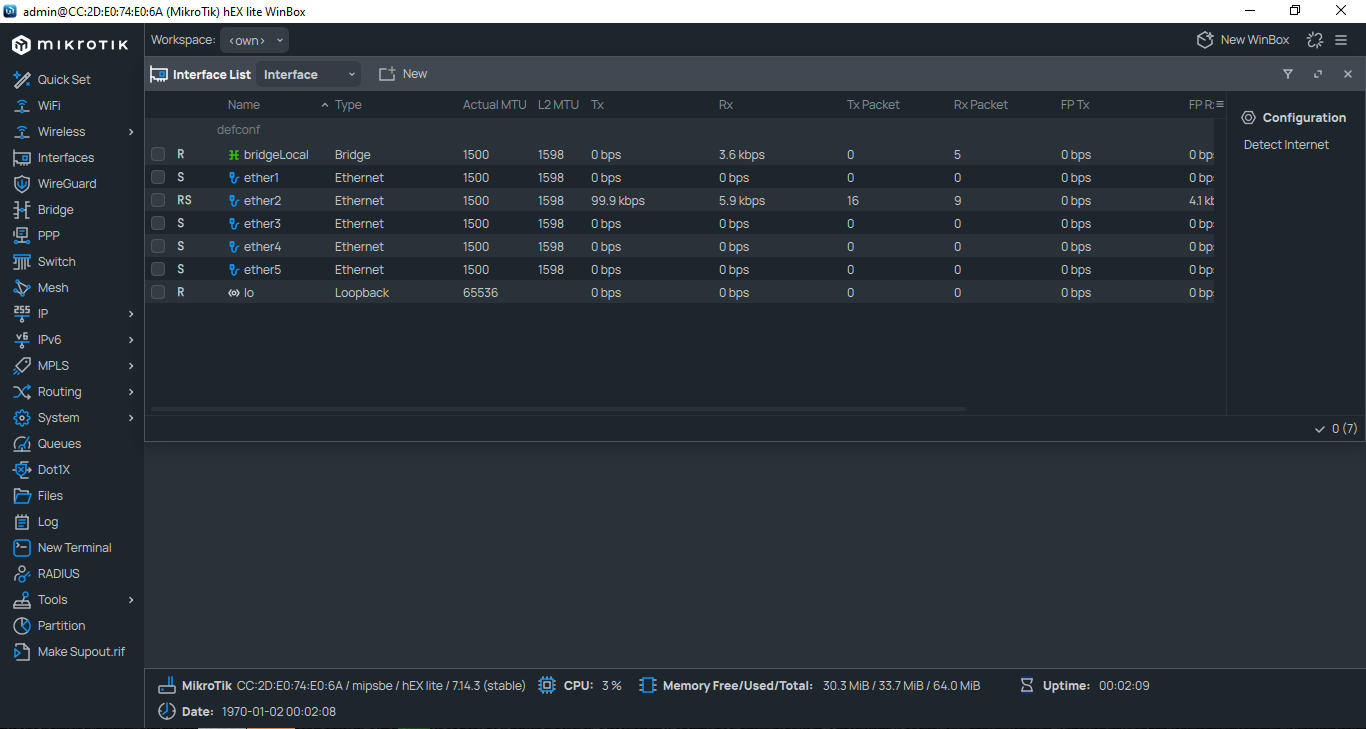
Task: Close the Interface List panel
Action: click(1348, 74)
